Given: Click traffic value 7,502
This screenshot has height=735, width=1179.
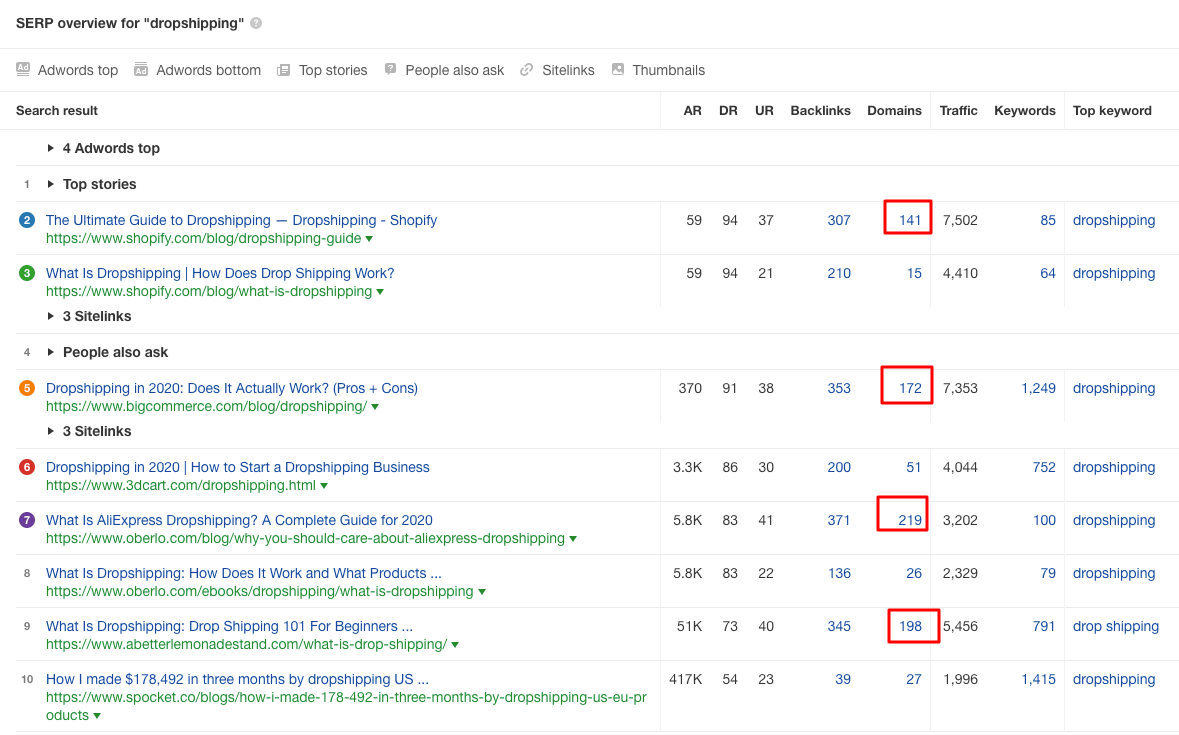Looking at the screenshot, I should coord(960,220).
